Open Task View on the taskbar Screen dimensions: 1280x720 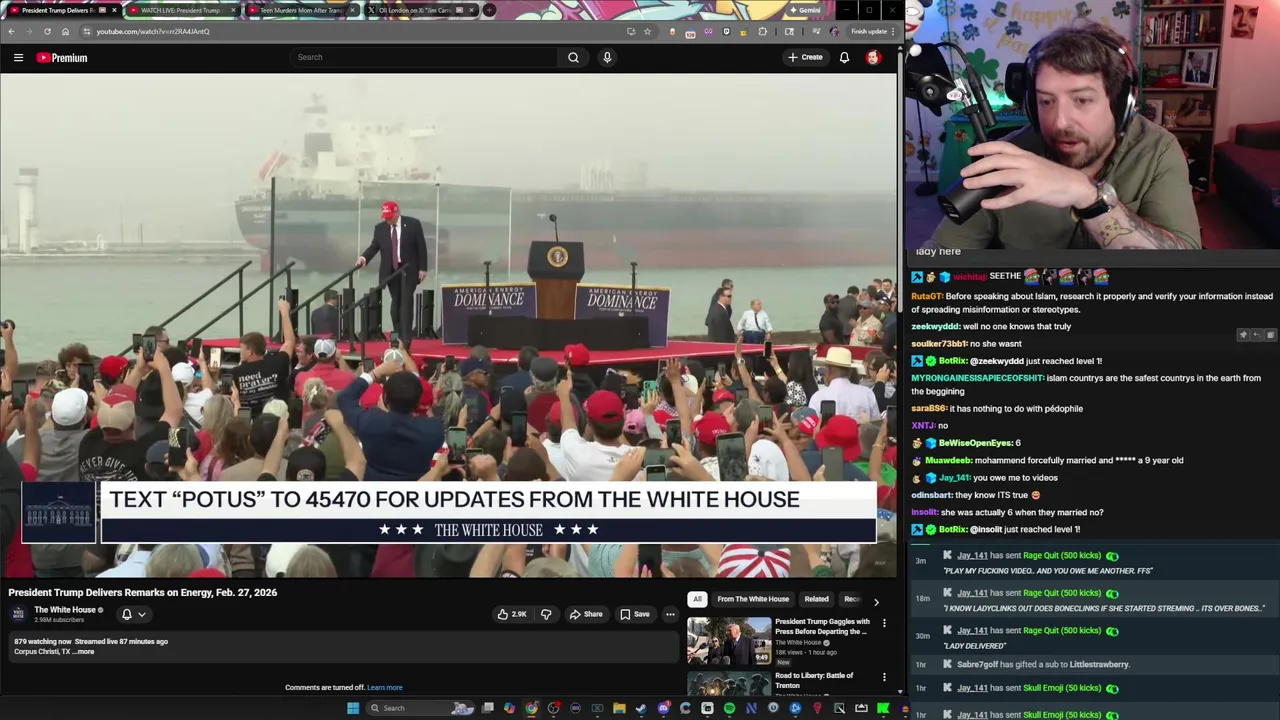pos(487,708)
